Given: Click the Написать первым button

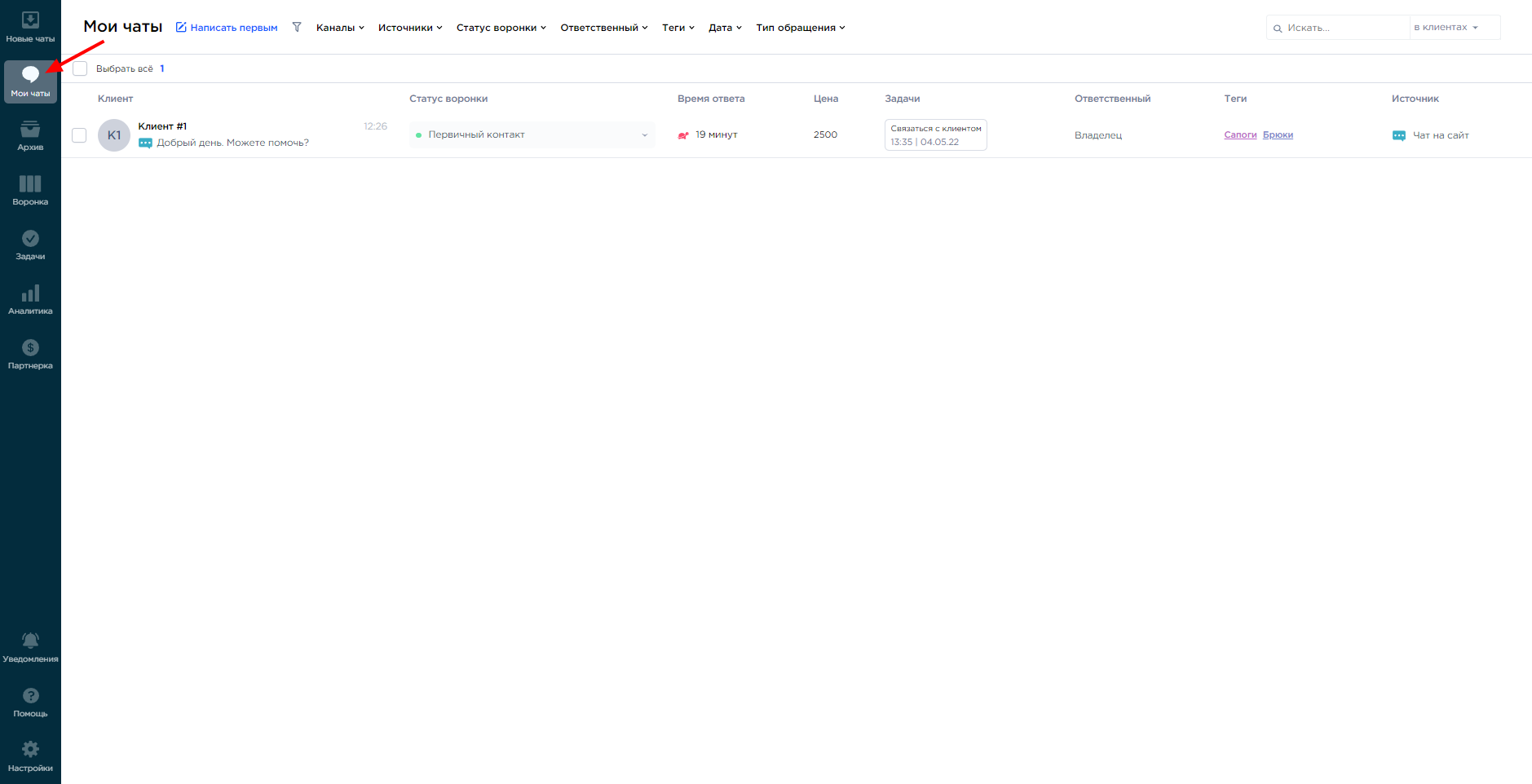Looking at the screenshot, I should (227, 28).
